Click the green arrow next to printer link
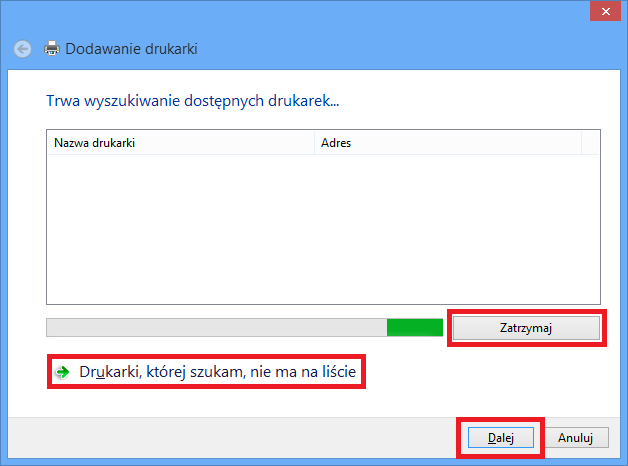Screen dimensions: 628x466 62,372
